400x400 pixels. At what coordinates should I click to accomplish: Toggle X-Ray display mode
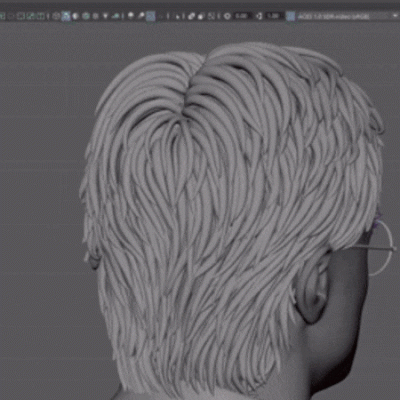(x=191, y=16)
